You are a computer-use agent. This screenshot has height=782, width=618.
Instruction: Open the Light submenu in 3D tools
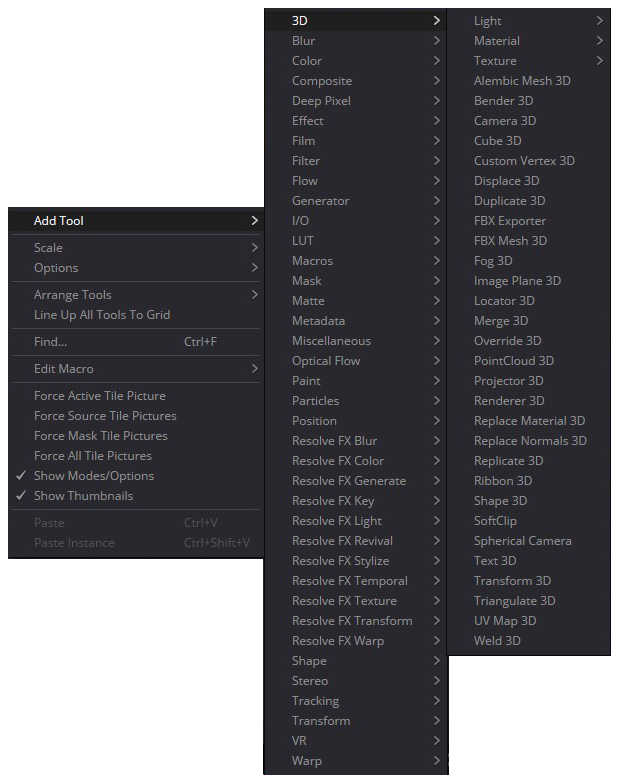(529, 21)
